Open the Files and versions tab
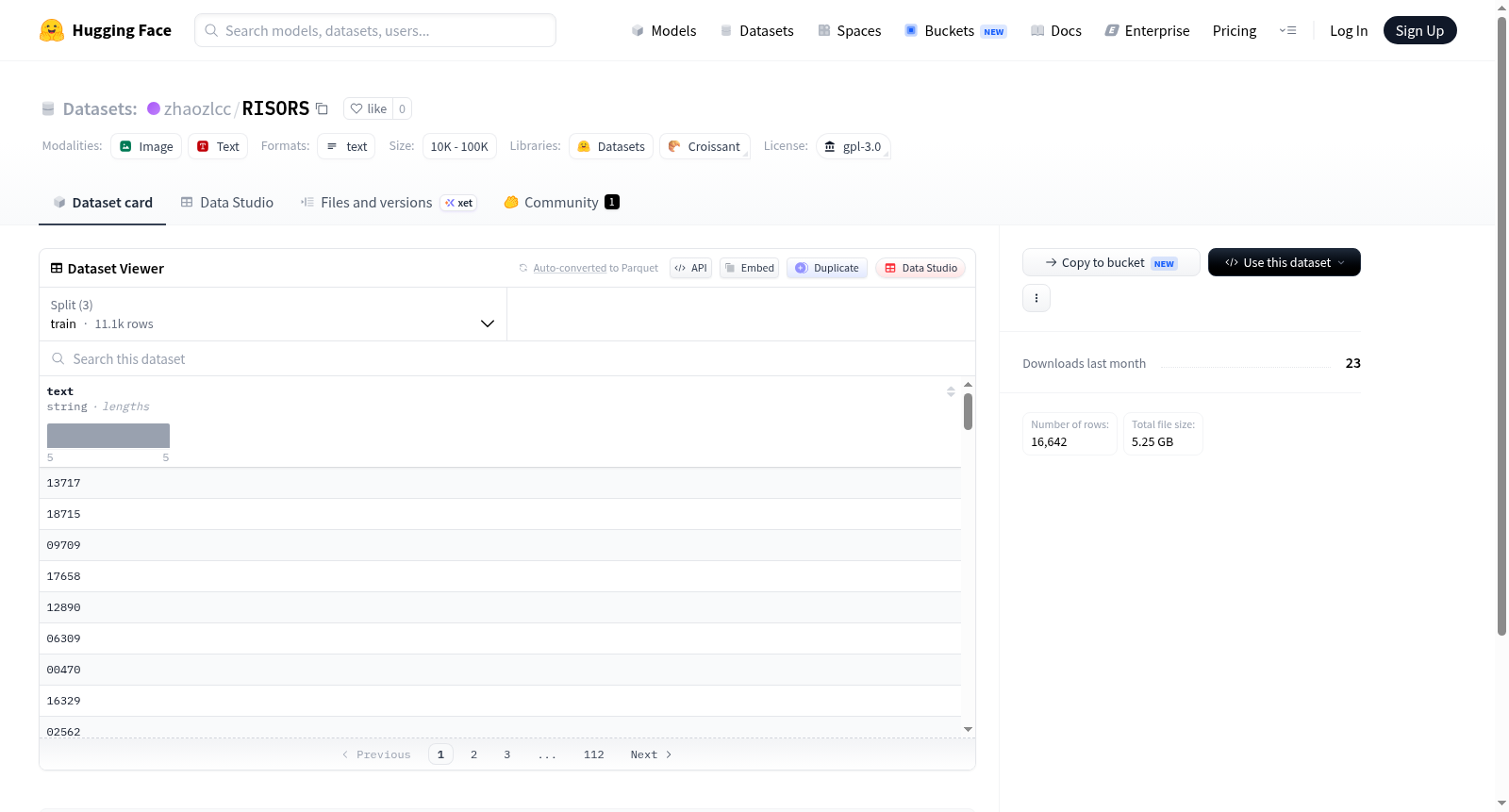 click(x=388, y=202)
